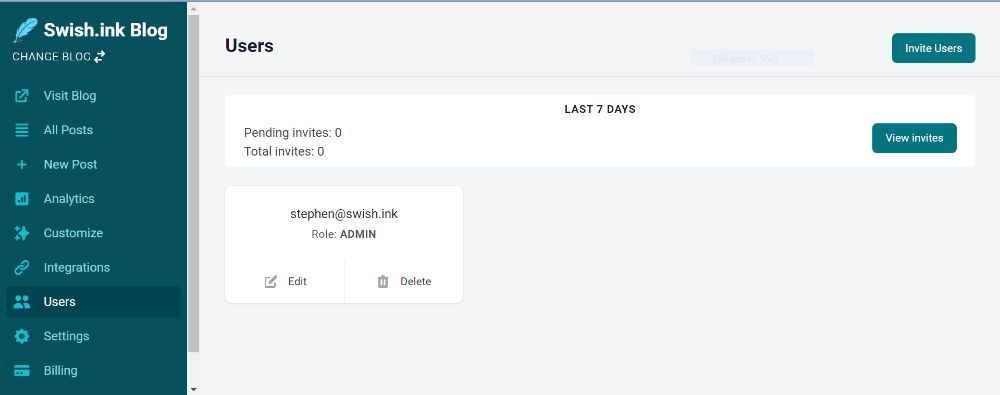The image size is (1000, 395).
Task: Click the stephen@swish.ink email text
Action: (344, 214)
